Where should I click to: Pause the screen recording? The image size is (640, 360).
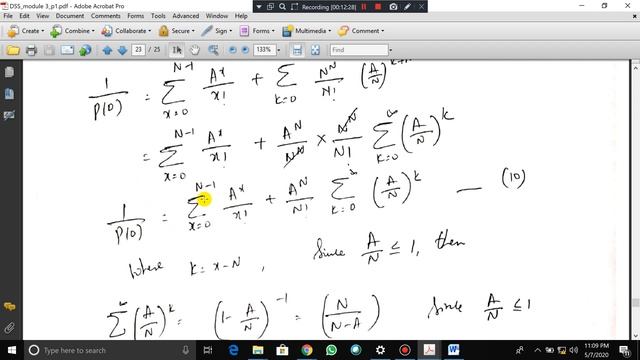point(364,7)
